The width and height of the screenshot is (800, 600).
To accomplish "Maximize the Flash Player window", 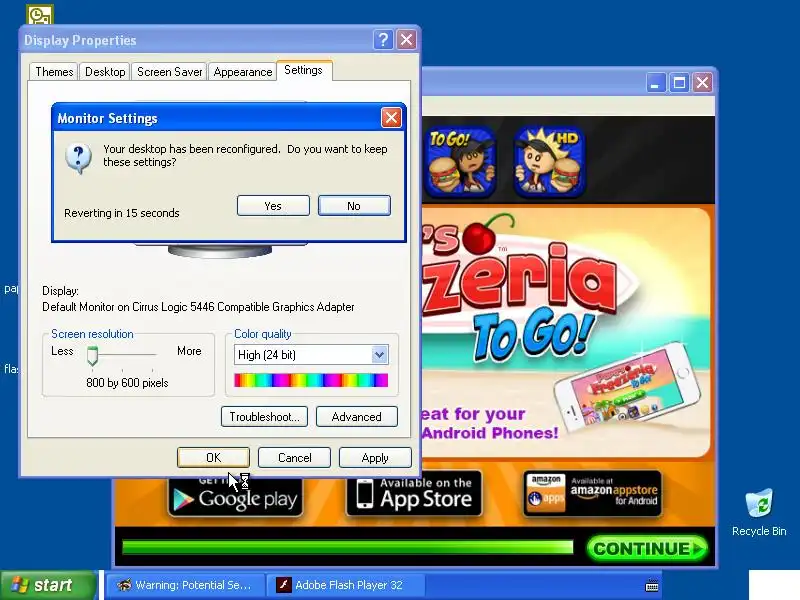I will coord(679,83).
